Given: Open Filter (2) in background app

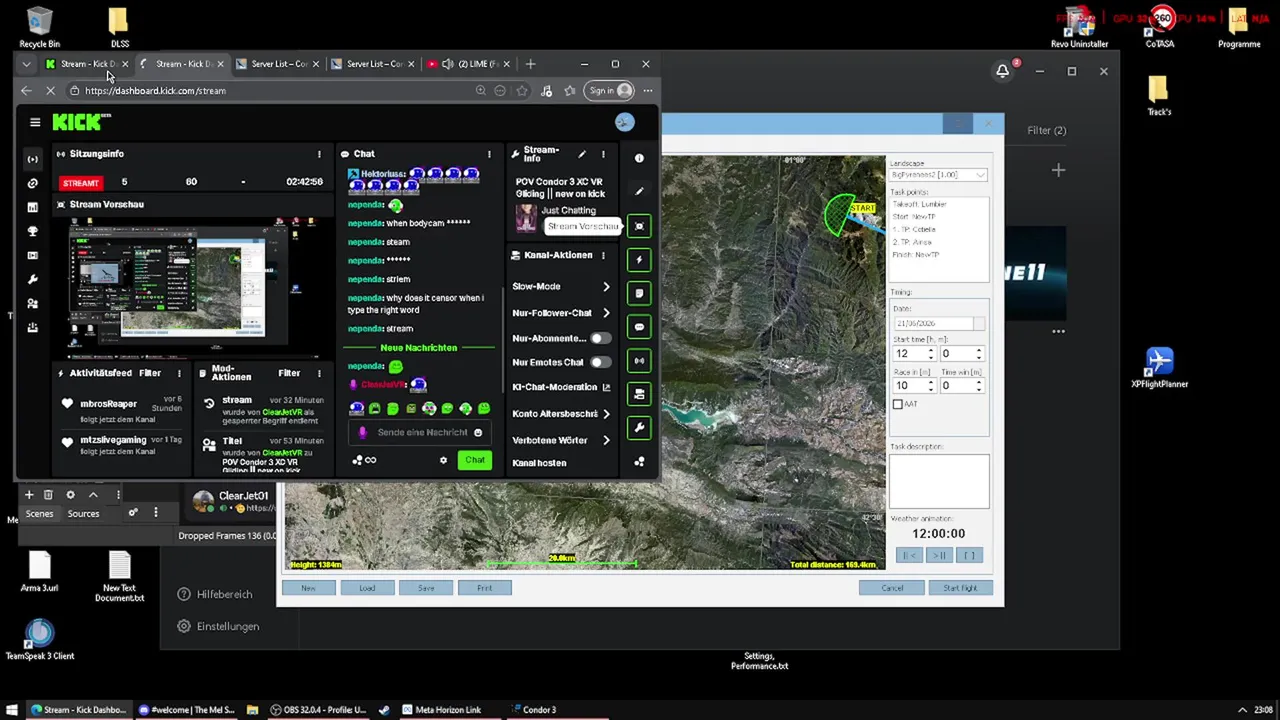Looking at the screenshot, I should point(1046,130).
